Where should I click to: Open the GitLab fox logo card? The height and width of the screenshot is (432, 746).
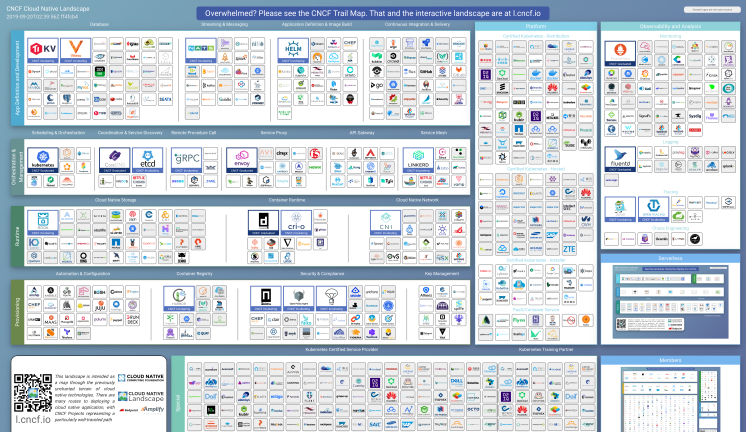coord(459,71)
